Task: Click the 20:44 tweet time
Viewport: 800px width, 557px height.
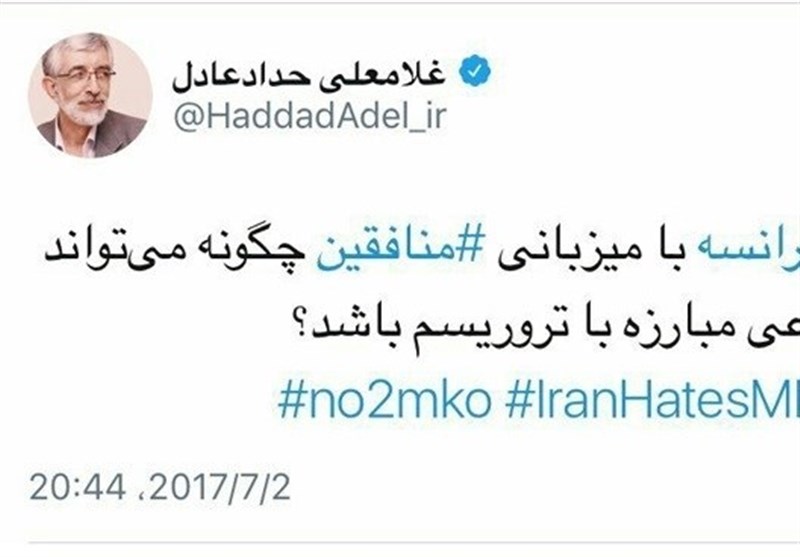Action: click(x=78, y=487)
